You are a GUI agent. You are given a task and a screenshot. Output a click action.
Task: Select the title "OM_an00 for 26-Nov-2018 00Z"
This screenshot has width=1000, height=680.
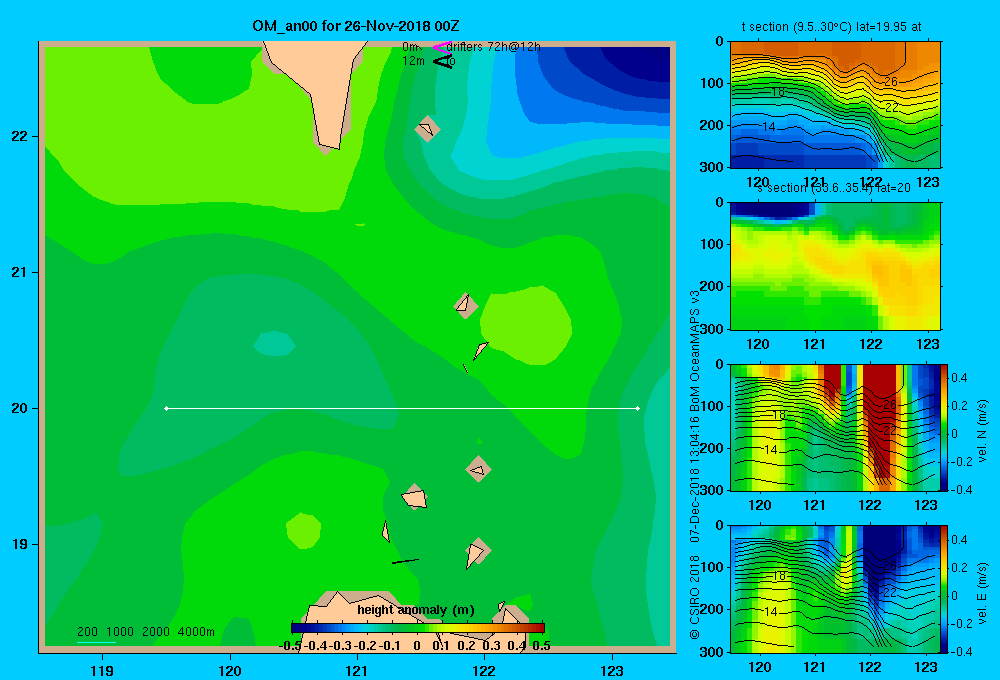pyautogui.click(x=356, y=26)
